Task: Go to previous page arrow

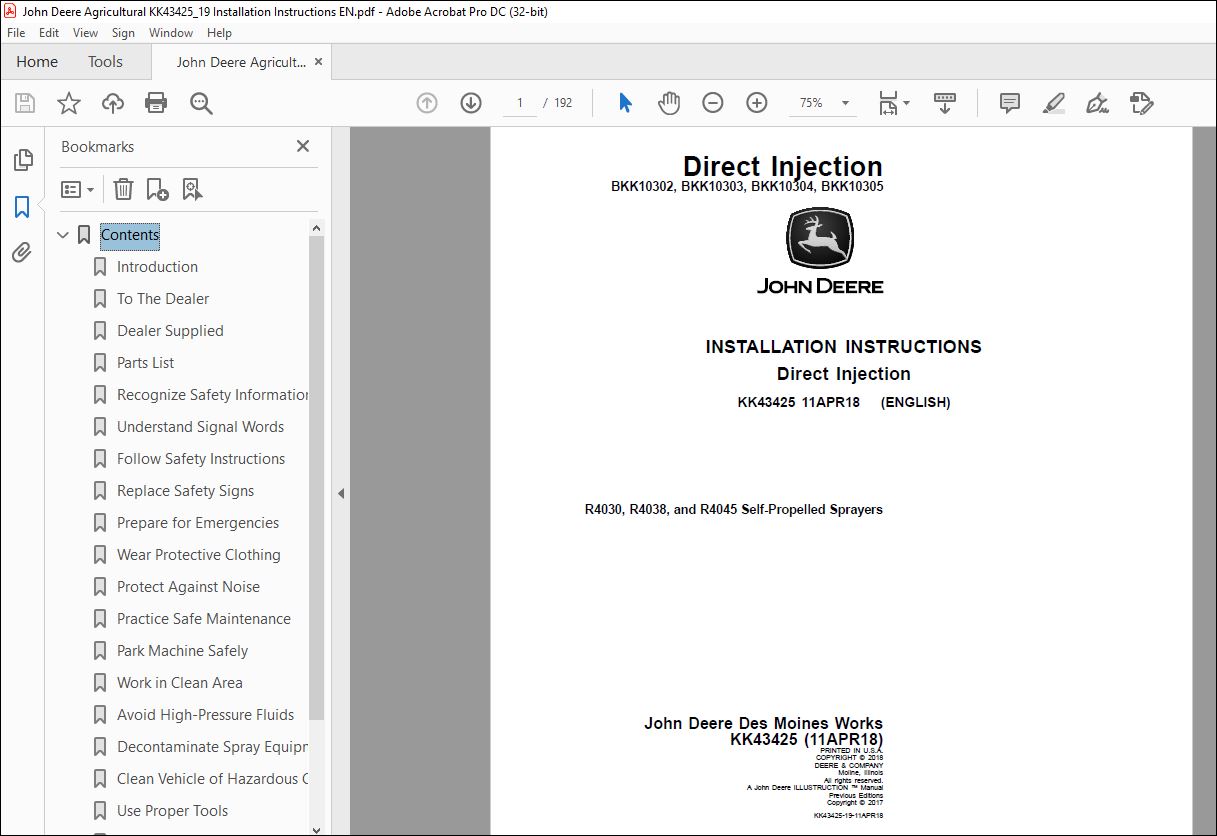Action: [x=427, y=103]
